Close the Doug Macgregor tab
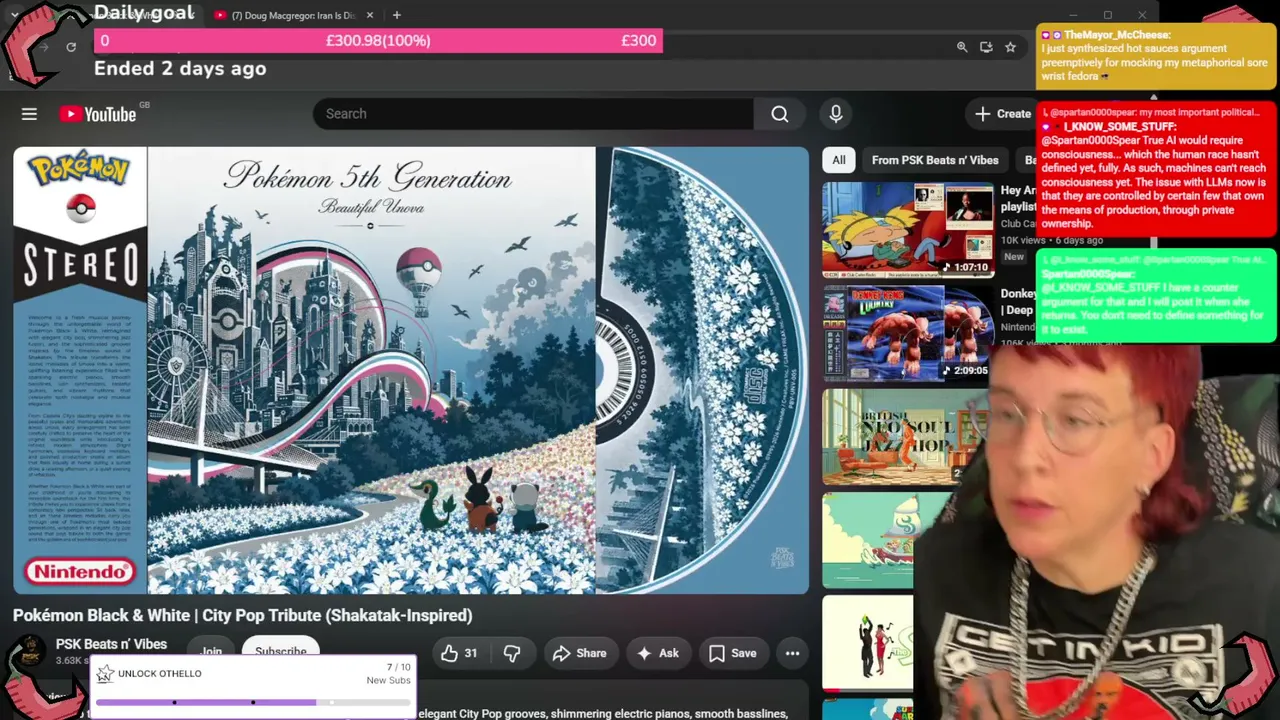Viewport: 1280px width, 720px height. 370,15
